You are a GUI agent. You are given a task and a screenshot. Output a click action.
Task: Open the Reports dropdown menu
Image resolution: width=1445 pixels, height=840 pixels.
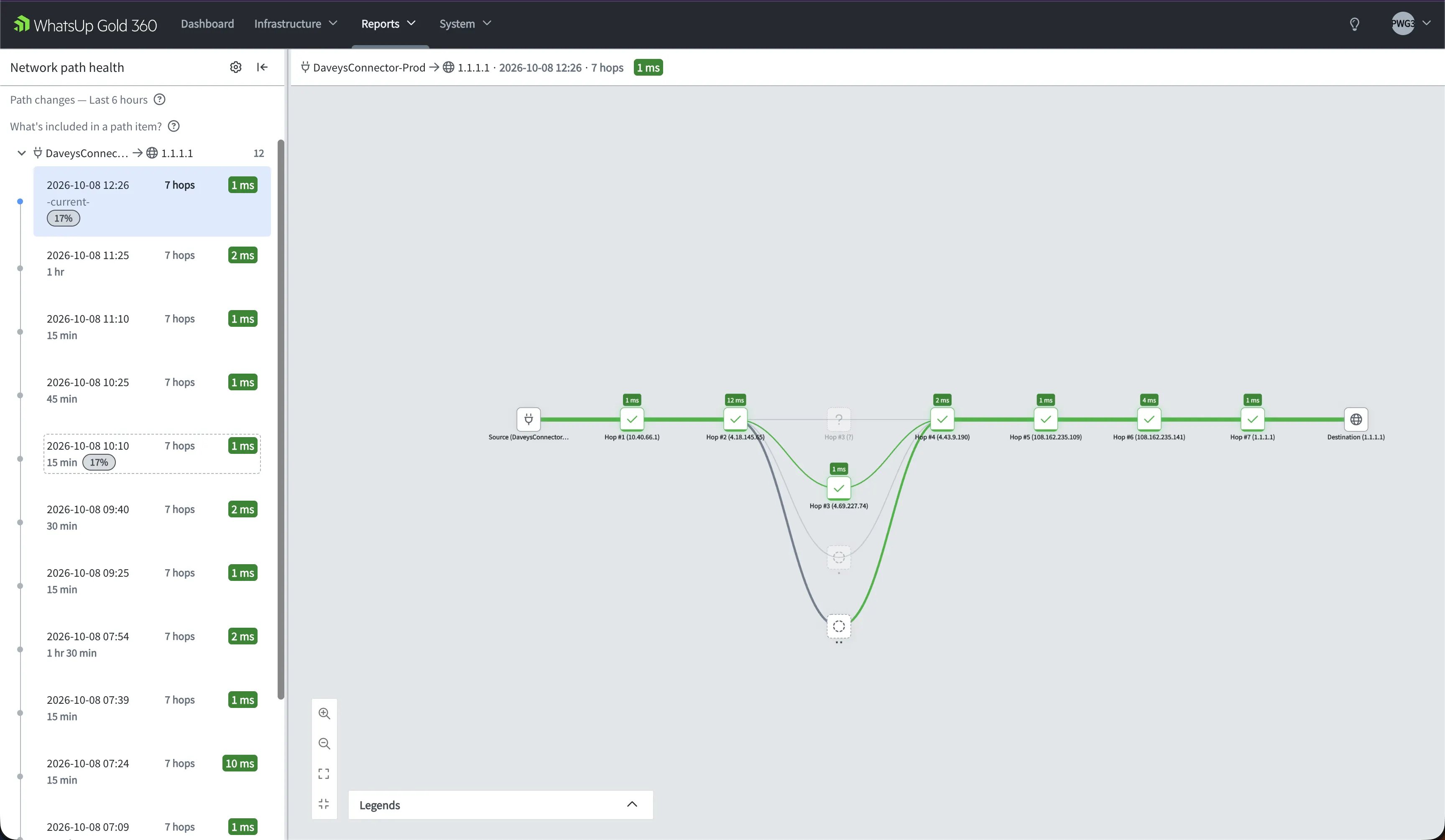click(388, 23)
